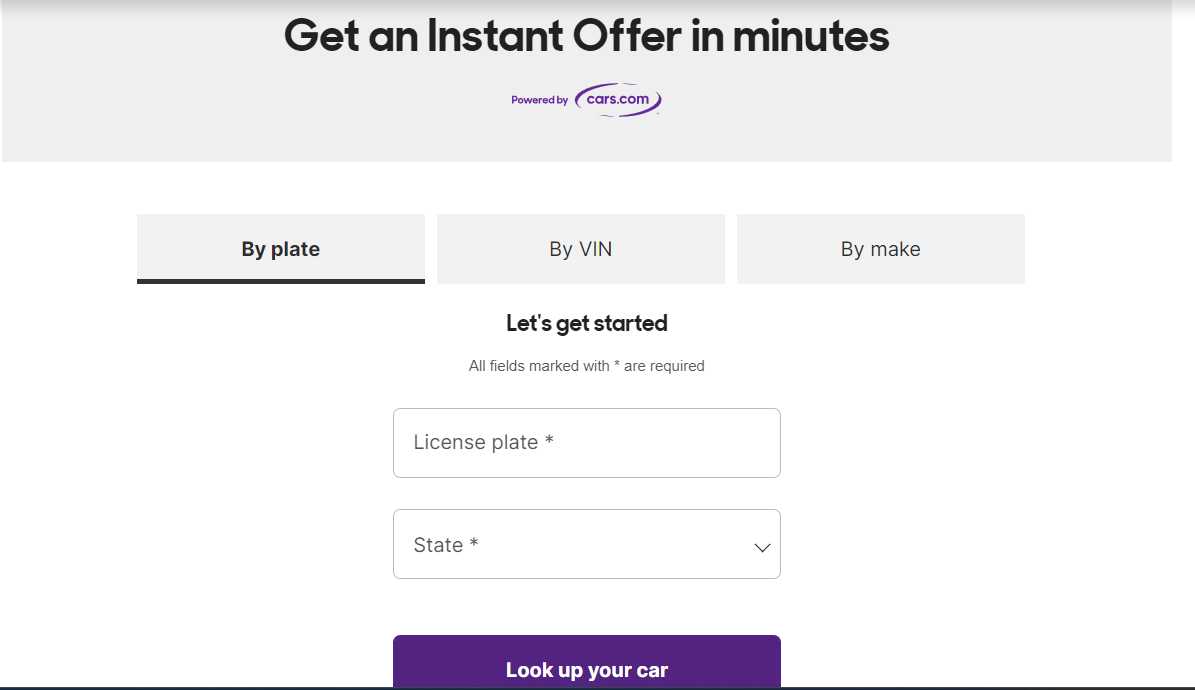
Task: Switch to the By make tab
Action: (x=880, y=249)
